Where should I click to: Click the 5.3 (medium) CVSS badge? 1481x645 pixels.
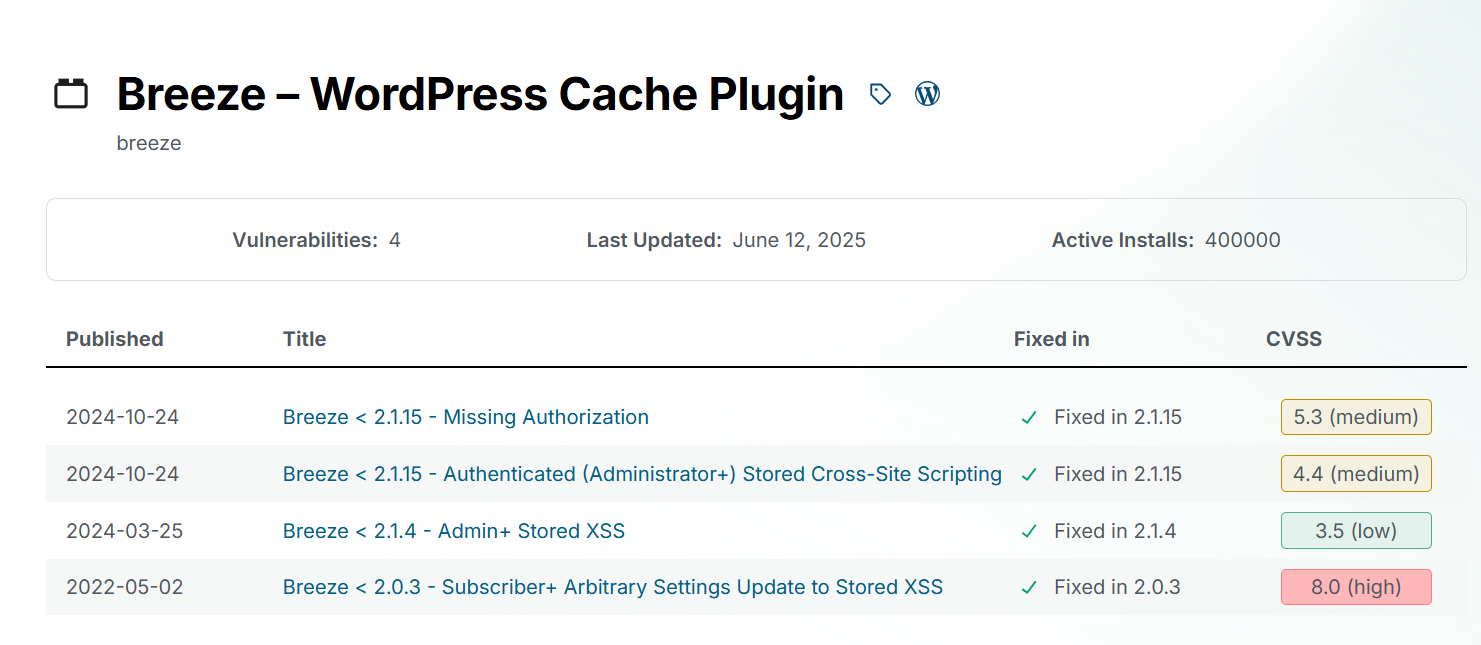tap(1356, 417)
